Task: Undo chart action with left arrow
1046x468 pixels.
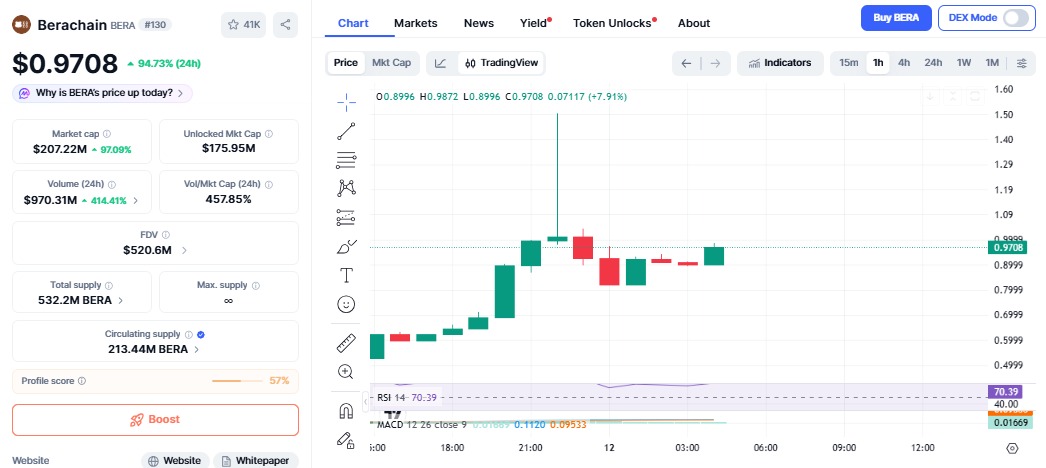Action: point(686,63)
